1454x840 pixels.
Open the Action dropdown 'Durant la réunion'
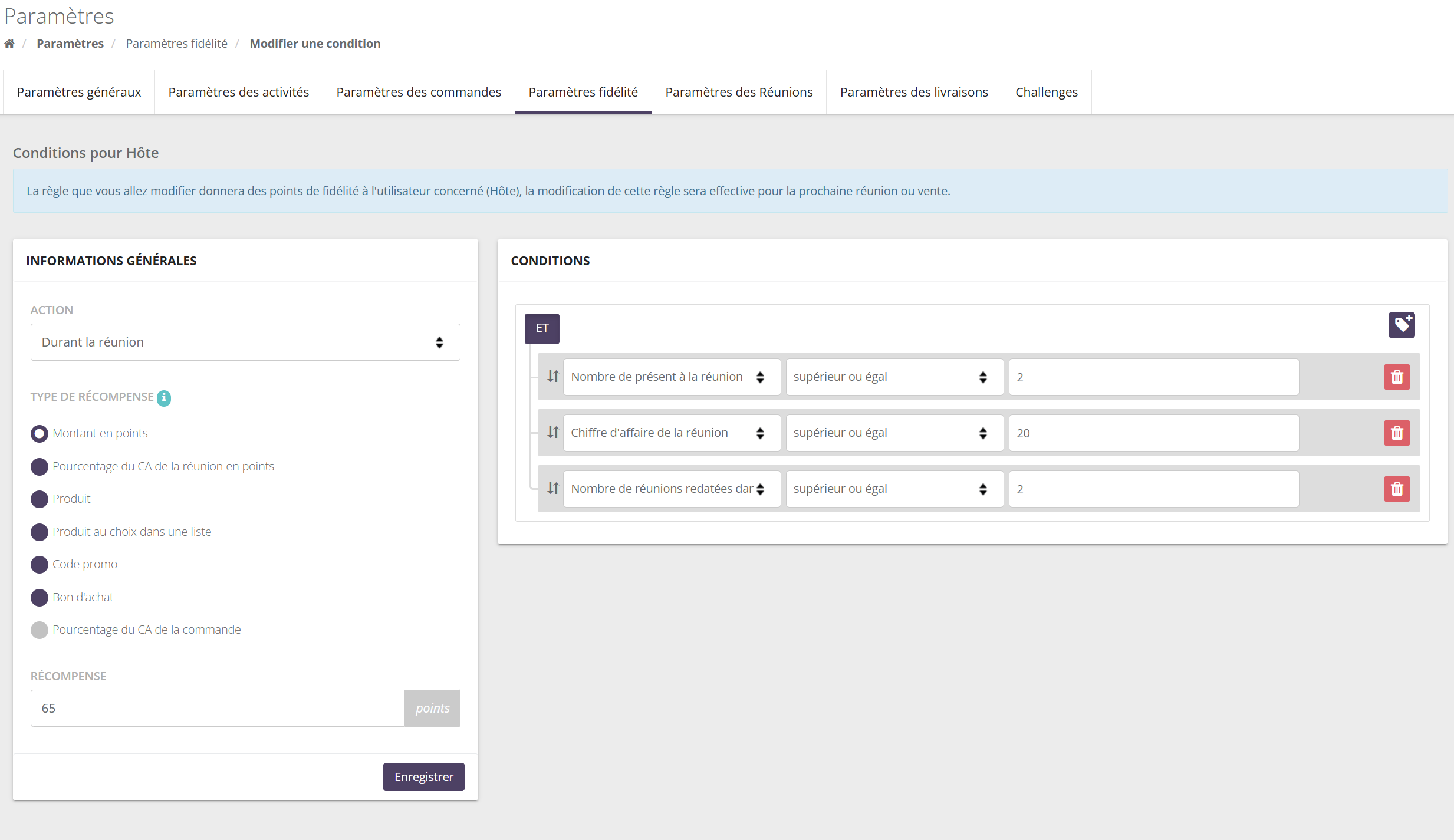(245, 342)
